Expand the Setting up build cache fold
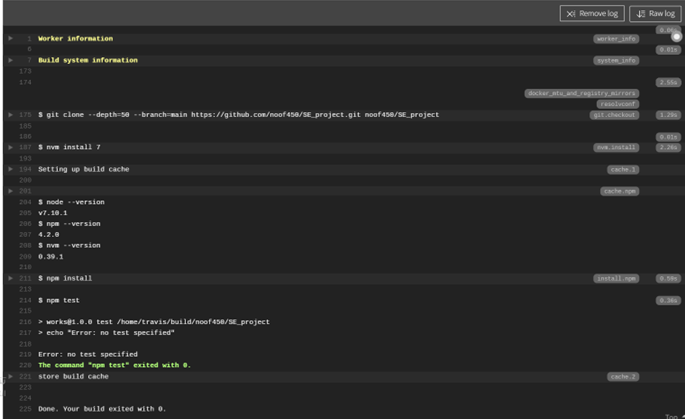Screen dimensions: 685x419 pos(10,169)
